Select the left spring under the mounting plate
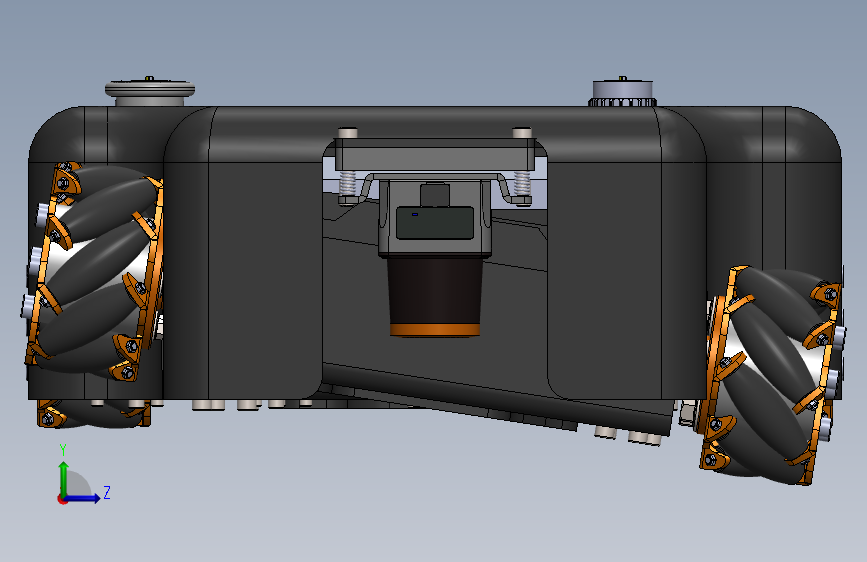867x562 pixels. point(347,184)
